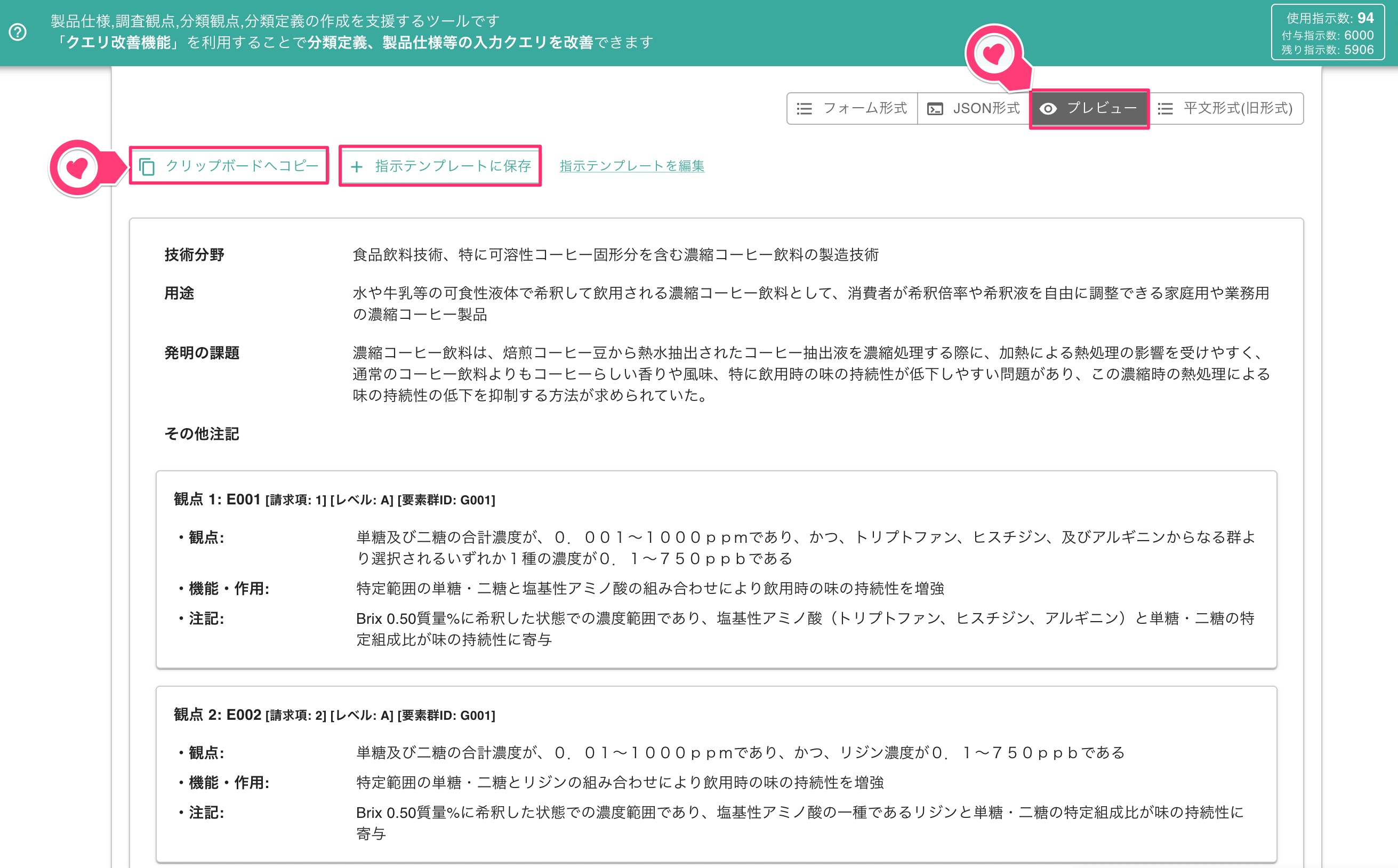Click 用途 field label
The height and width of the screenshot is (868, 1398).
[179, 293]
